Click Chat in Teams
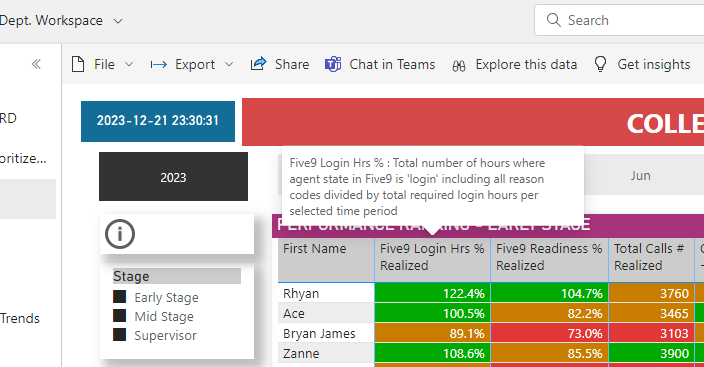Screen dimensions: 704x367 click(x=392, y=64)
